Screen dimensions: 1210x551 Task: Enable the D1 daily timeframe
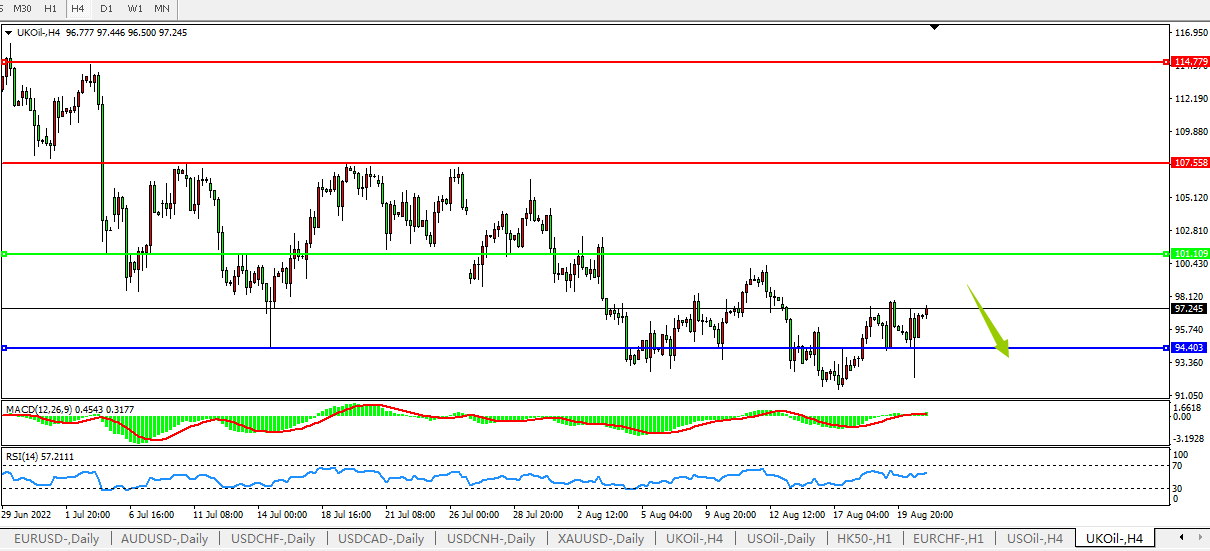pos(106,8)
